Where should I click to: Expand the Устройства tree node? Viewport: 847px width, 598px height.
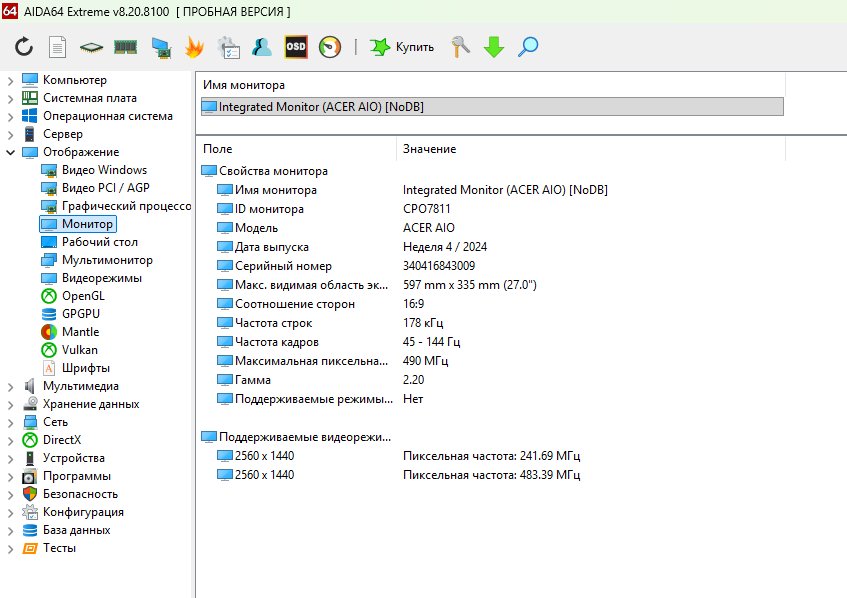click(x=10, y=458)
